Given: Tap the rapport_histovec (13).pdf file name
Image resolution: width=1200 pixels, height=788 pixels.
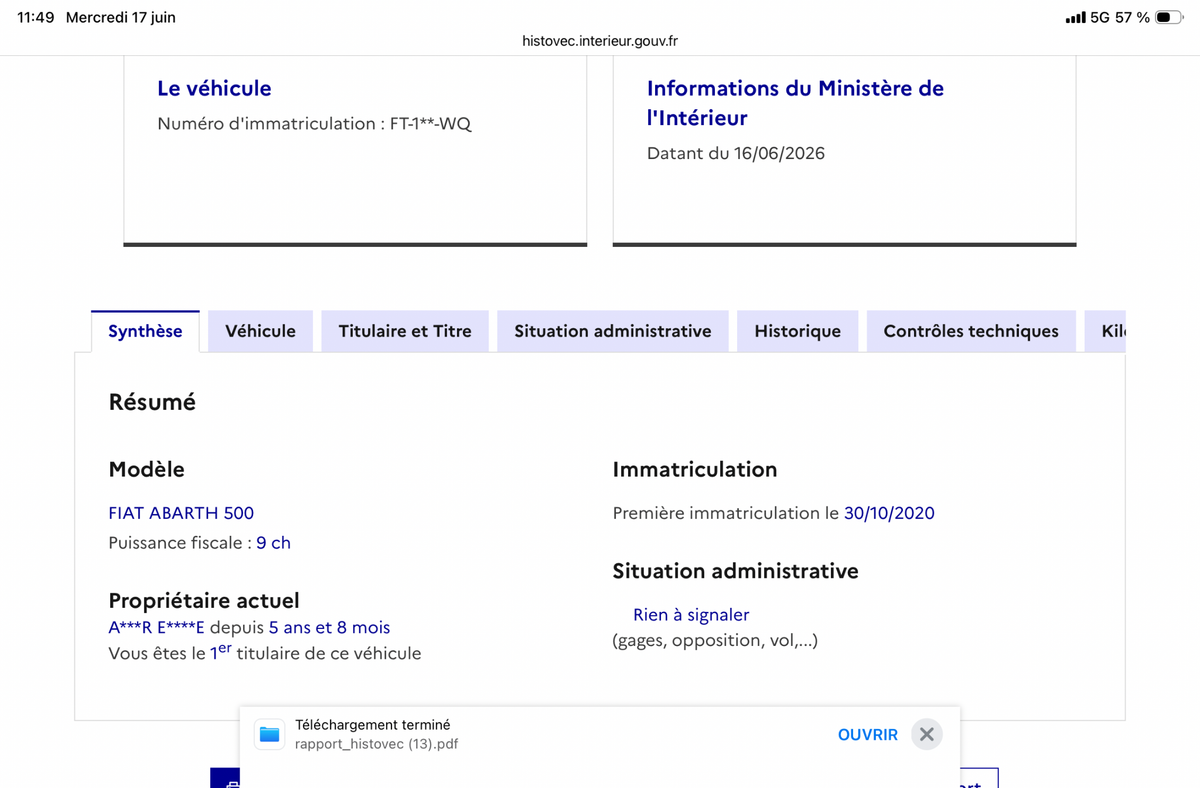Looking at the screenshot, I should 377,744.
